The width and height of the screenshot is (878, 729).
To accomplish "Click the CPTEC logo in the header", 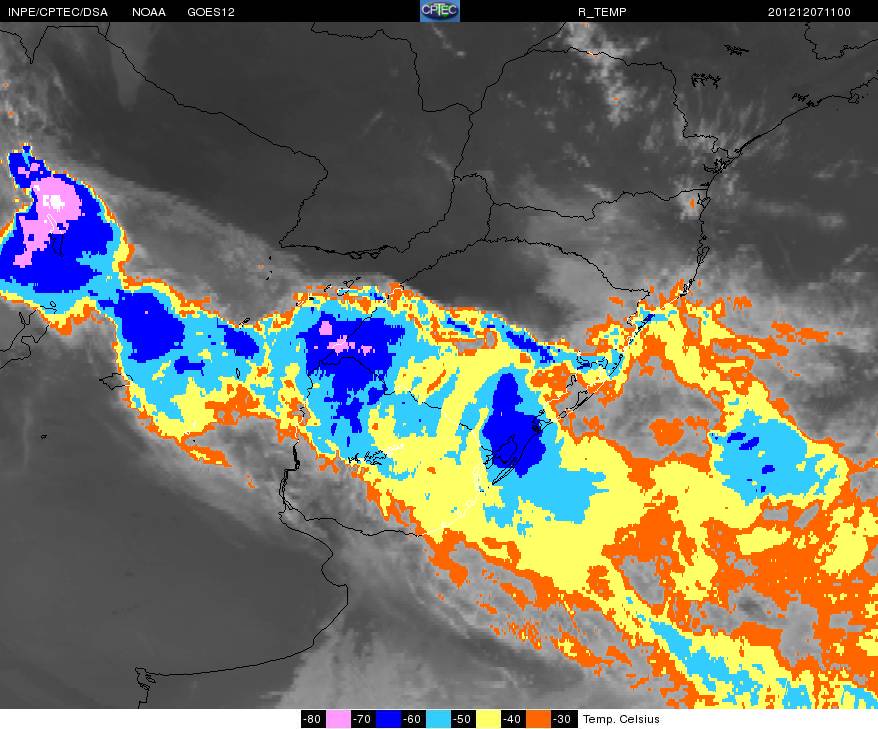I will pyautogui.click(x=440, y=11).
